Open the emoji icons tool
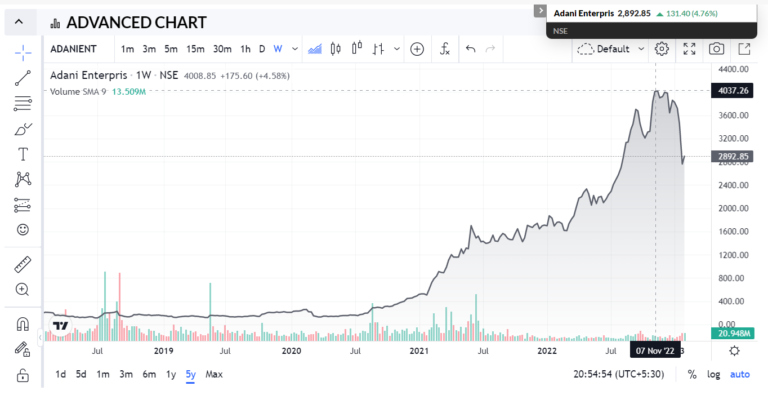The height and width of the screenshot is (395, 768). [23, 229]
